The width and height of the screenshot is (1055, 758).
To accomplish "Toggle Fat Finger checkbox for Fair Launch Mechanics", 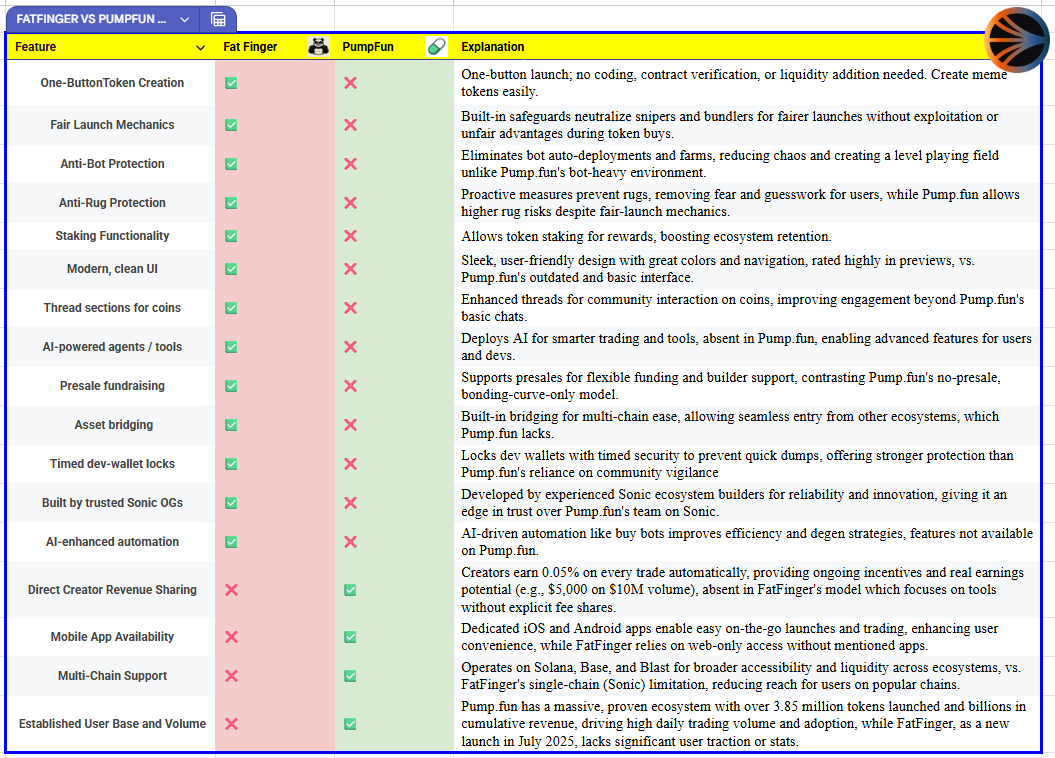I will click(x=231, y=125).
